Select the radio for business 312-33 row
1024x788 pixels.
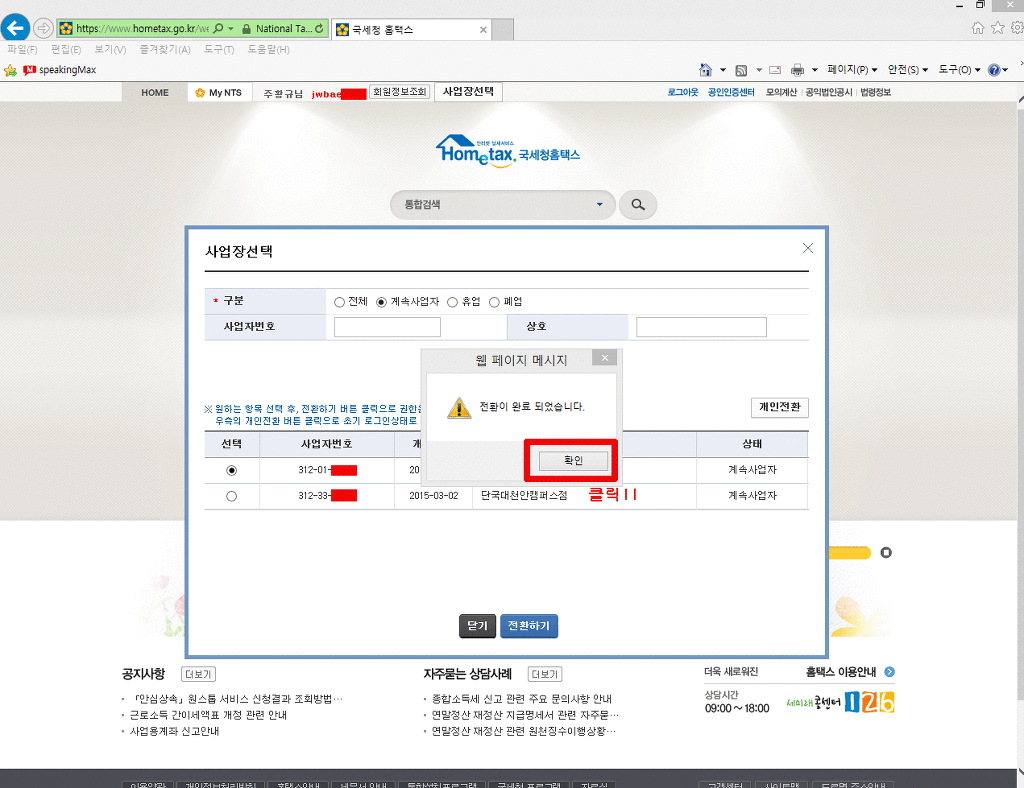(x=231, y=496)
